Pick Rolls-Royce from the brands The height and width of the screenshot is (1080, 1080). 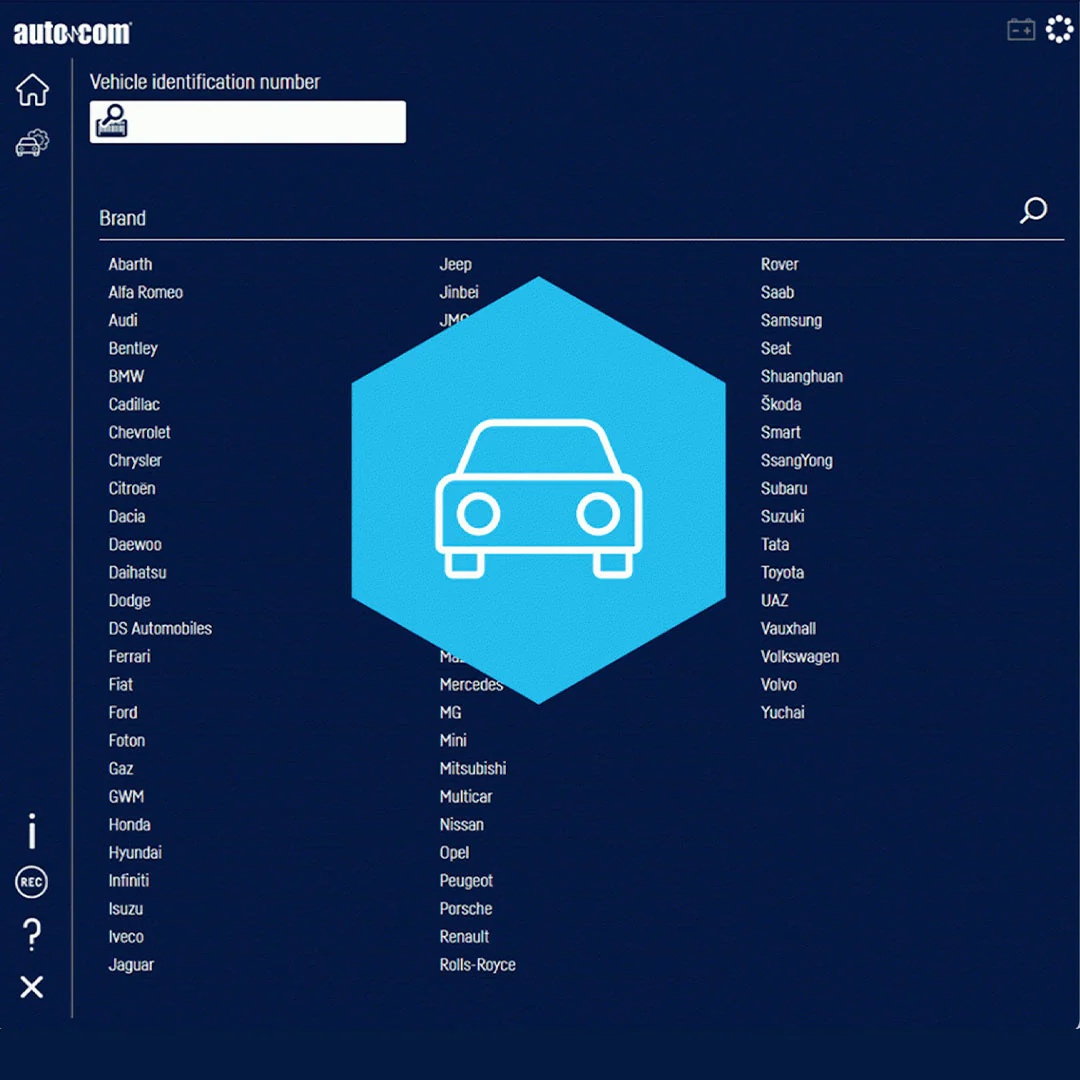477,965
